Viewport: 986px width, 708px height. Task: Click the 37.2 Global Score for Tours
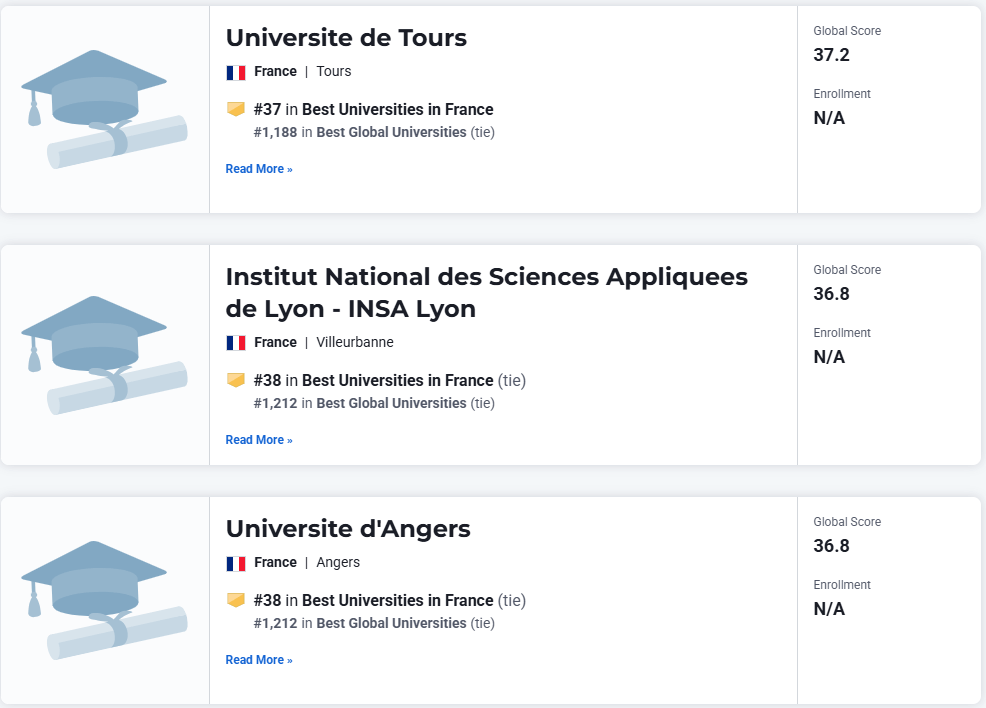pos(831,55)
